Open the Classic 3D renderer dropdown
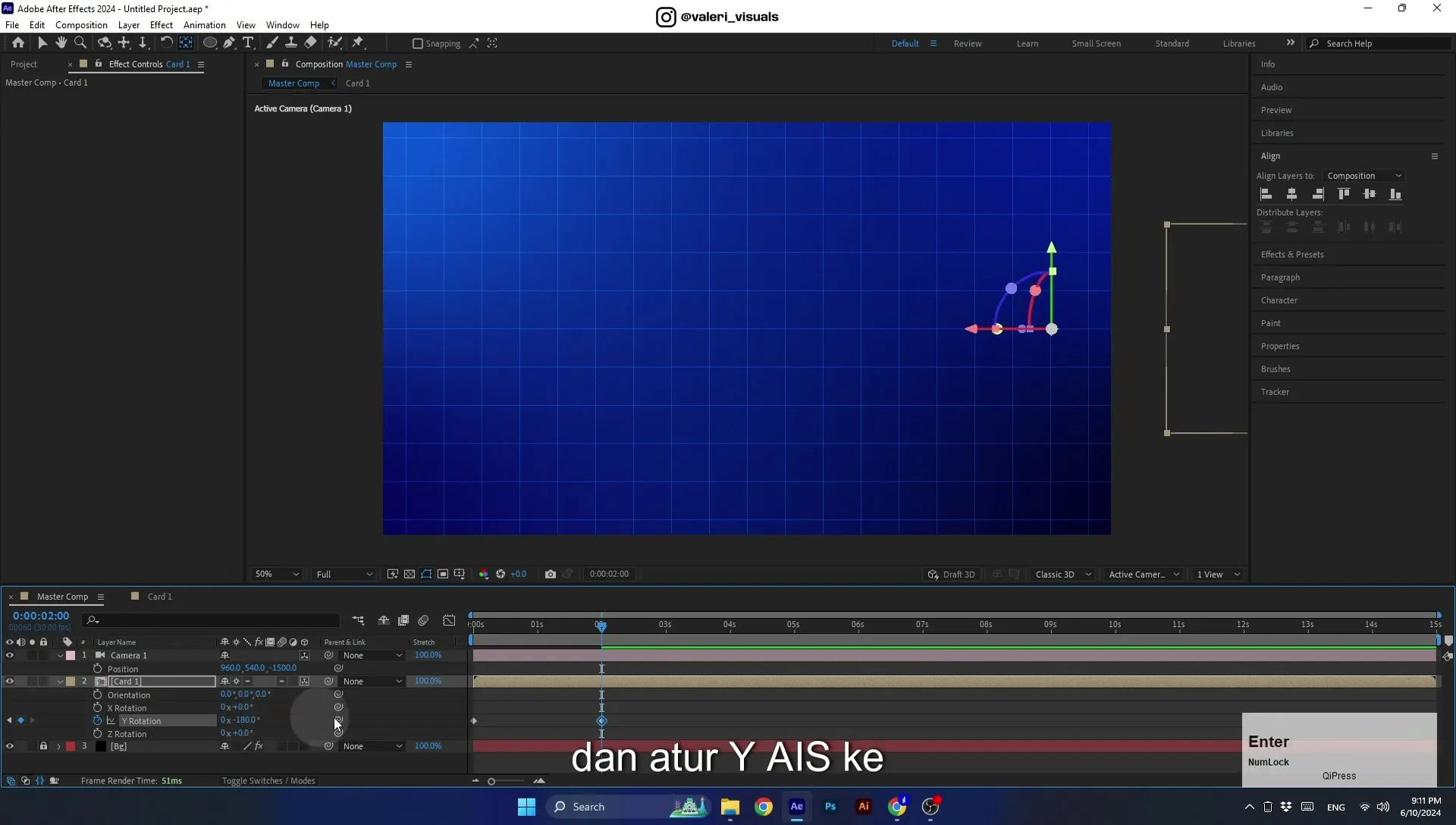The image size is (1456, 825). coord(1063,574)
